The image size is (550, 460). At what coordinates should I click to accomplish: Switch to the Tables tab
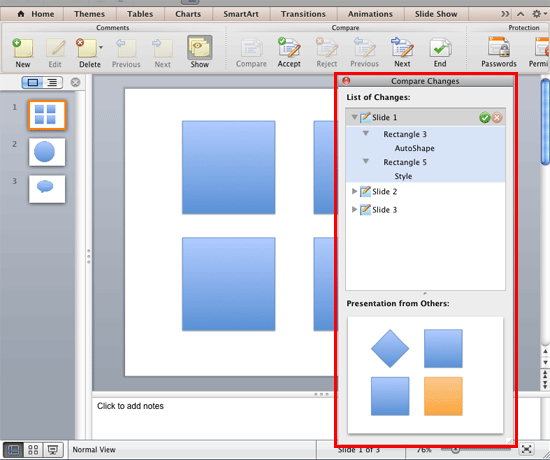click(x=140, y=14)
